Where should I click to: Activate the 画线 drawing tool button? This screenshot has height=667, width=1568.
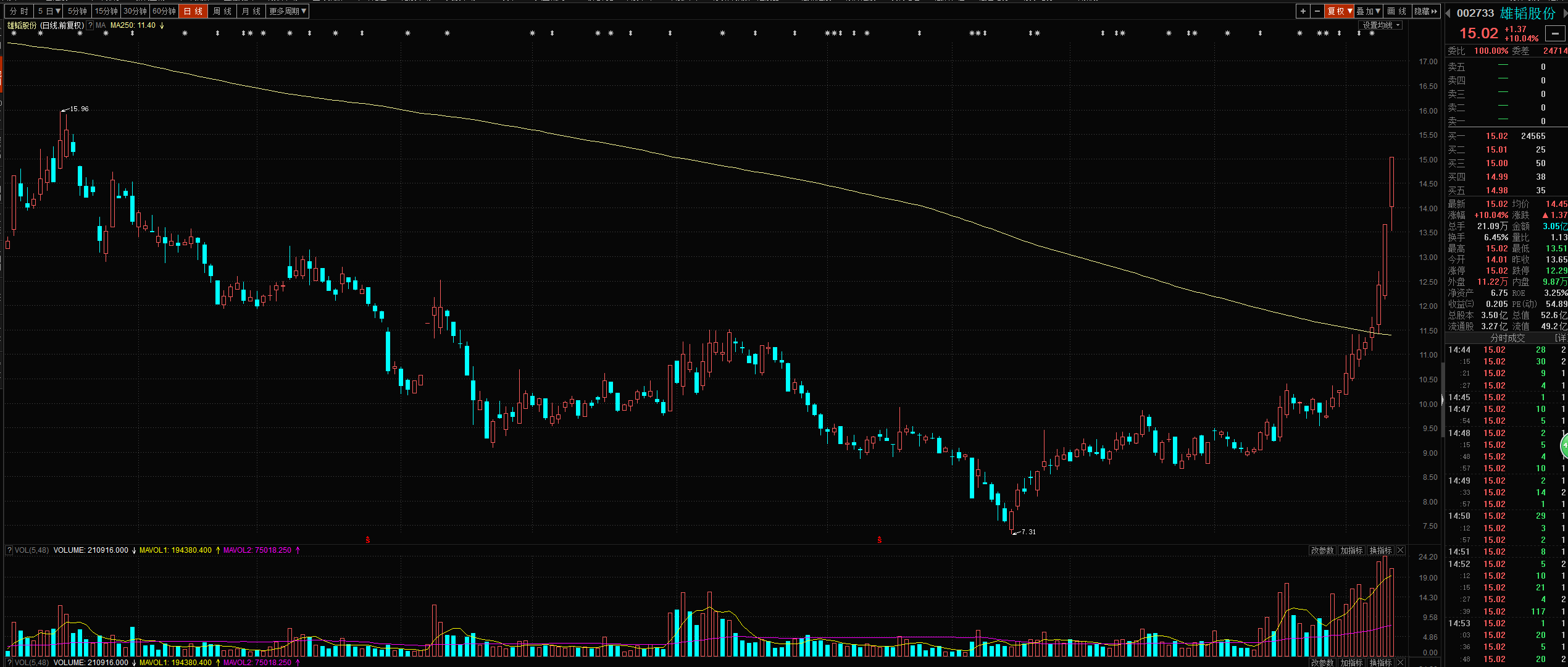click(1396, 11)
